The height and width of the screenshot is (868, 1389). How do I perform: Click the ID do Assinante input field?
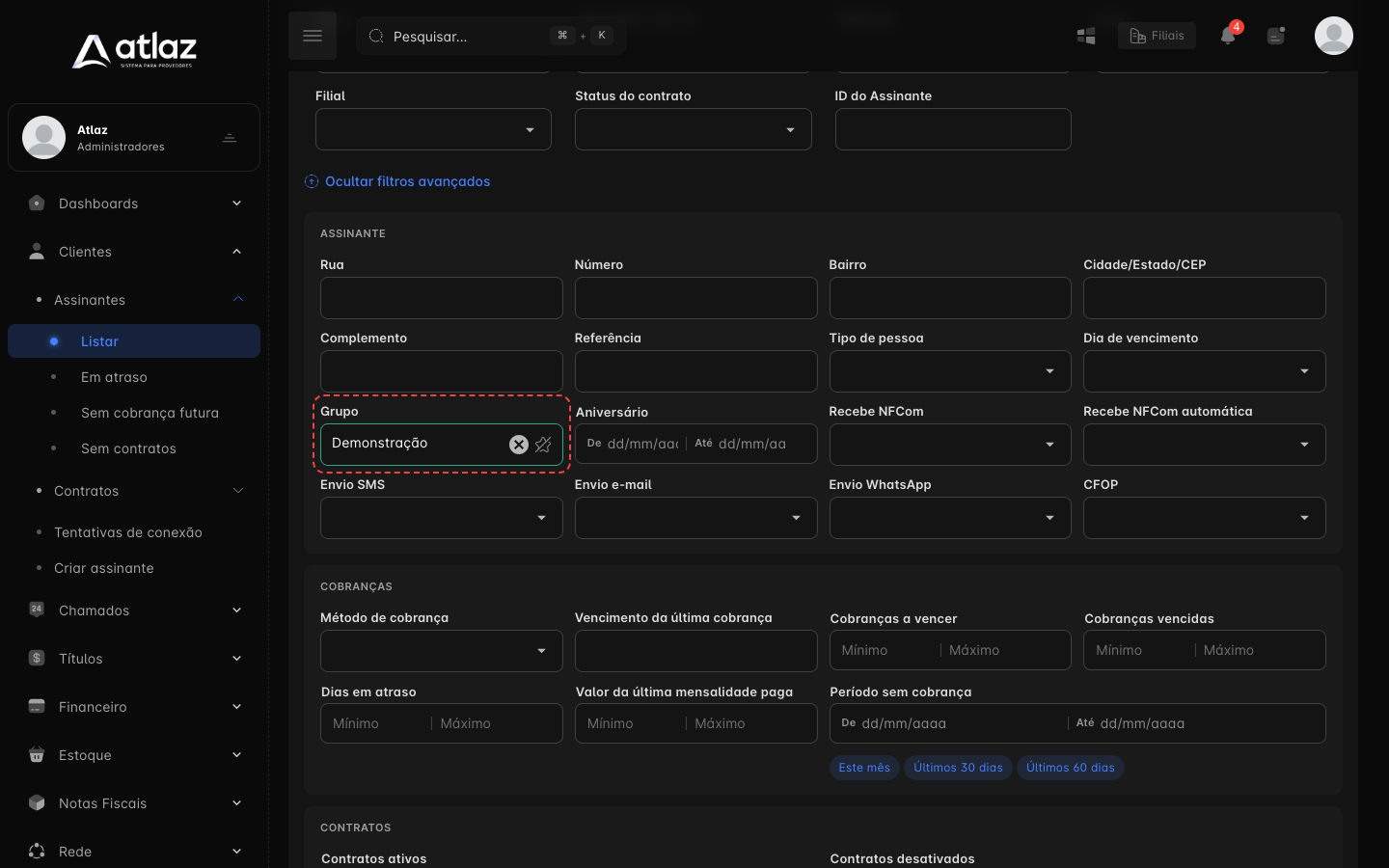[x=953, y=129]
